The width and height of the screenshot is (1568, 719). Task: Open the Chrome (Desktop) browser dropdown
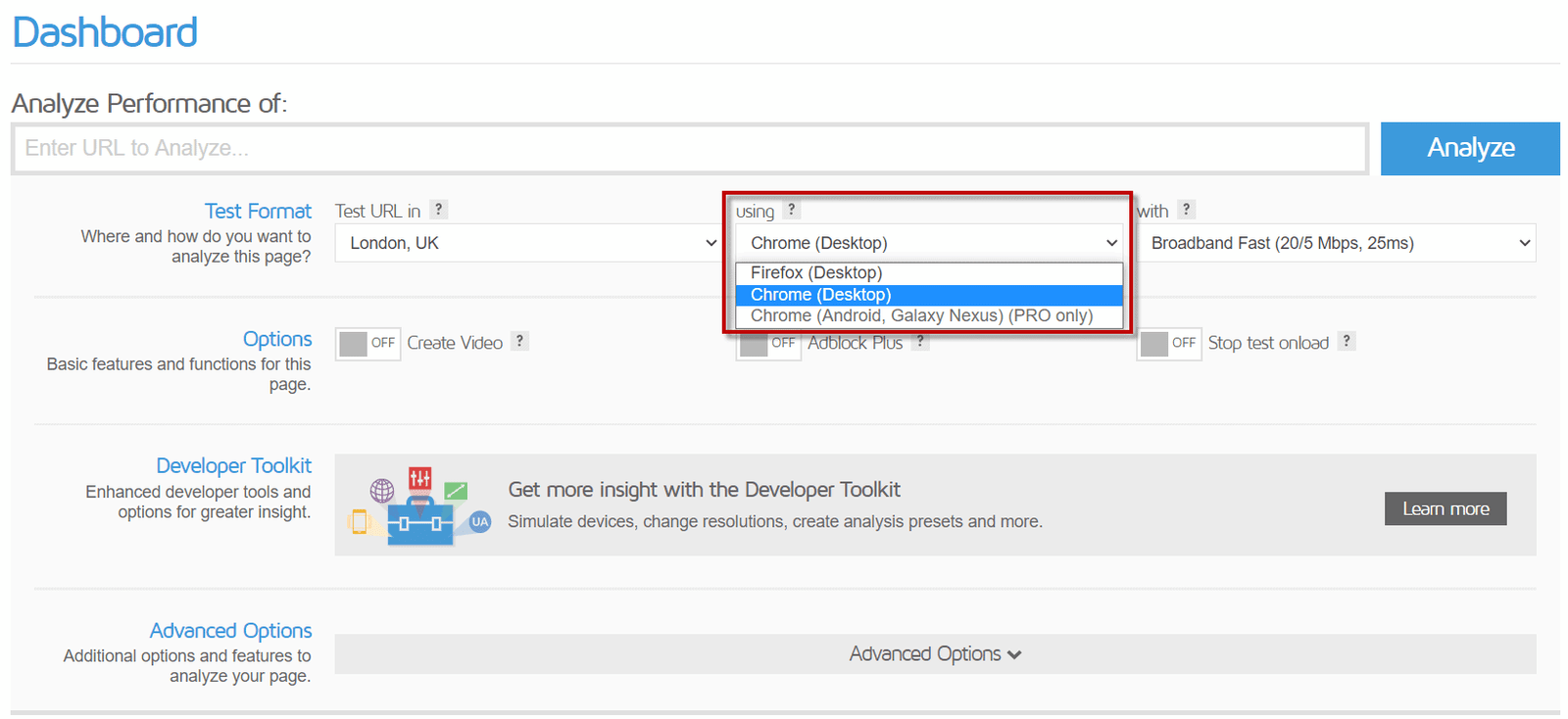tap(929, 243)
